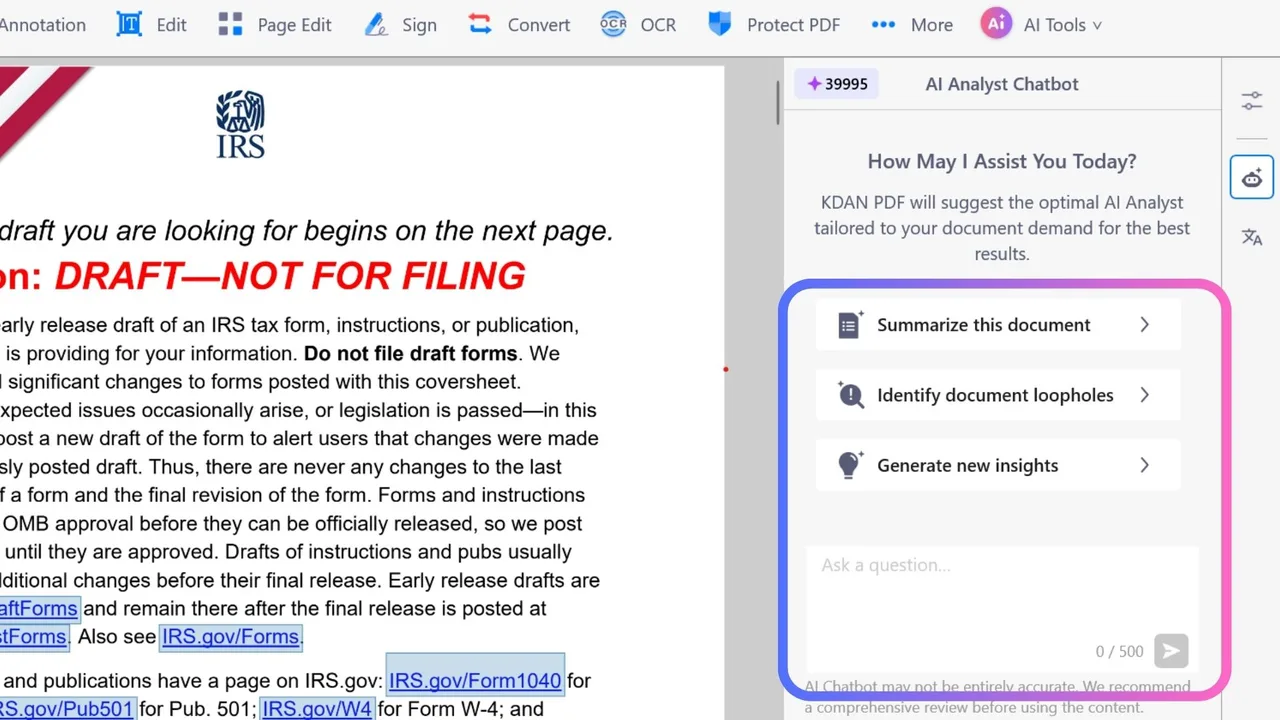Click the send message arrow button
The height and width of the screenshot is (720, 1280).
coord(1171,651)
